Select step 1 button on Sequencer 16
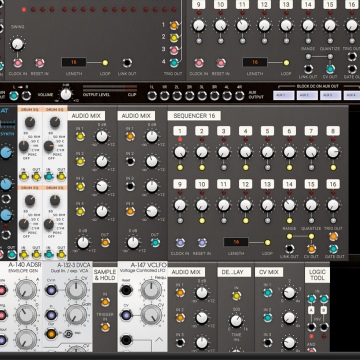 coord(180,131)
